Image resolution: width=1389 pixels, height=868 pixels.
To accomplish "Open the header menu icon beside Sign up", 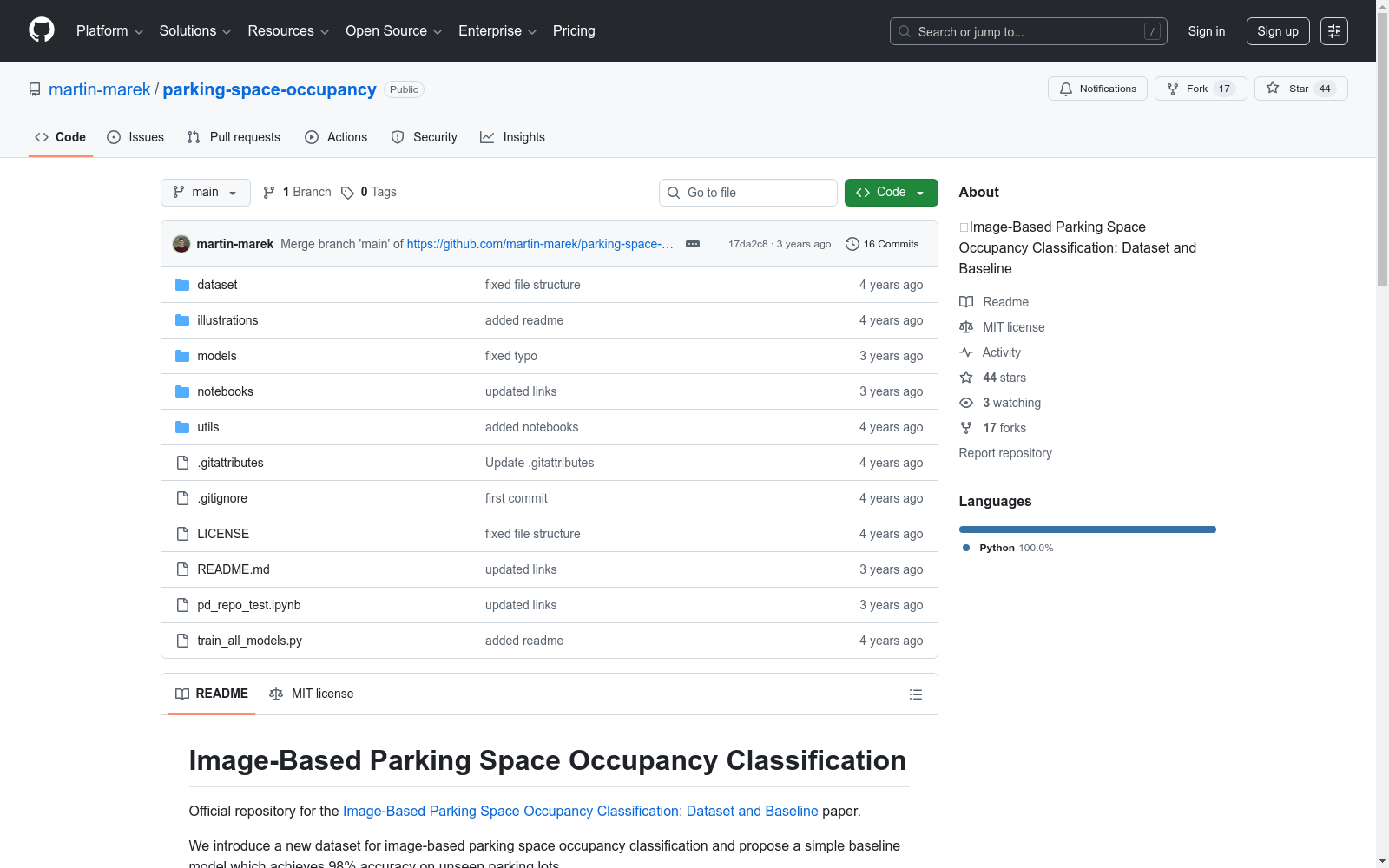I will click(1334, 31).
